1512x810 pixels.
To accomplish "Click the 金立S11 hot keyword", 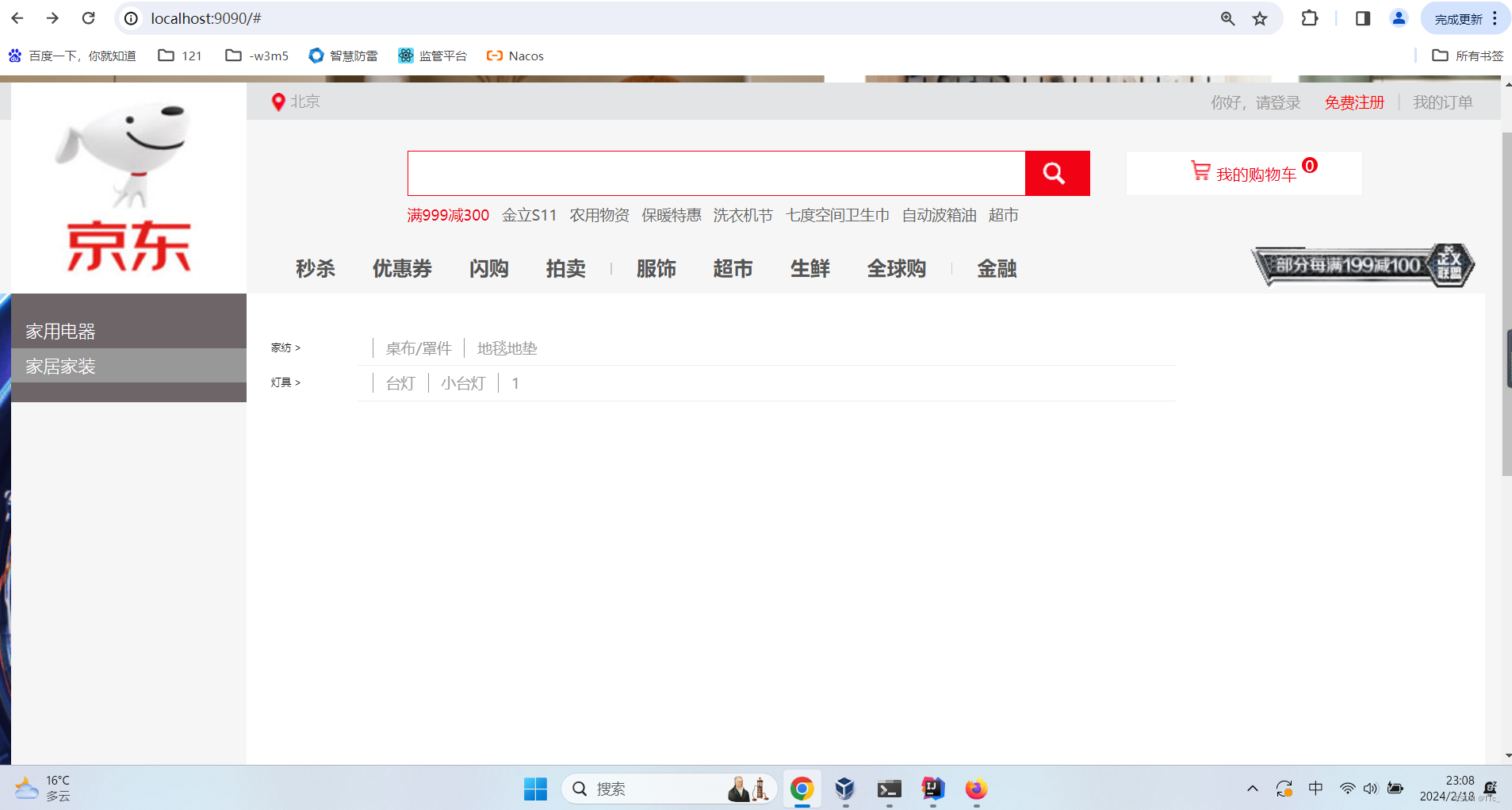I will (530, 215).
